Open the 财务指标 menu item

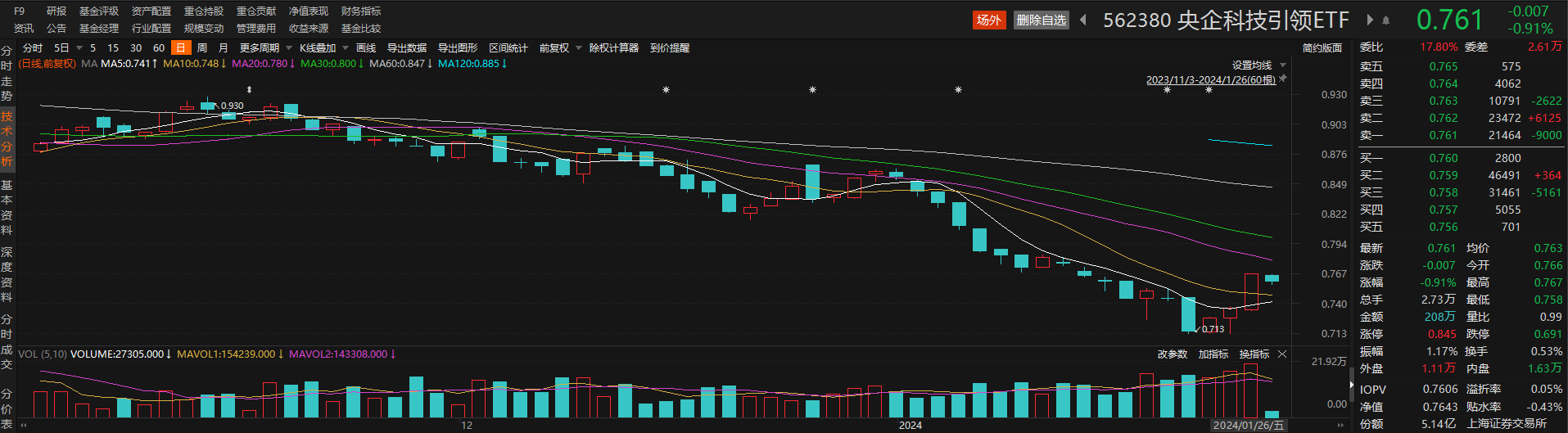(361, 11)
